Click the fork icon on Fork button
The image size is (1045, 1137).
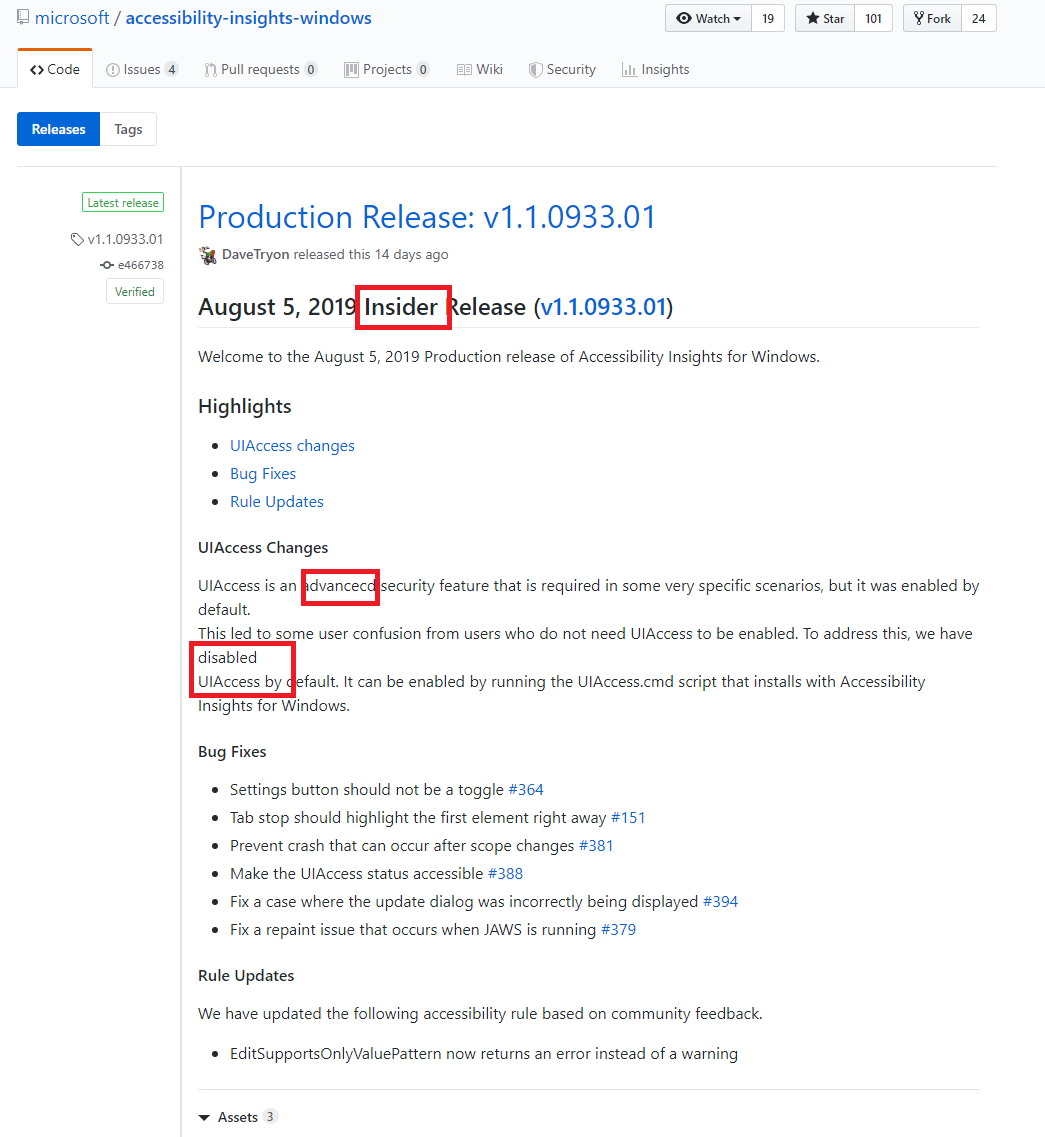(919, 18)
